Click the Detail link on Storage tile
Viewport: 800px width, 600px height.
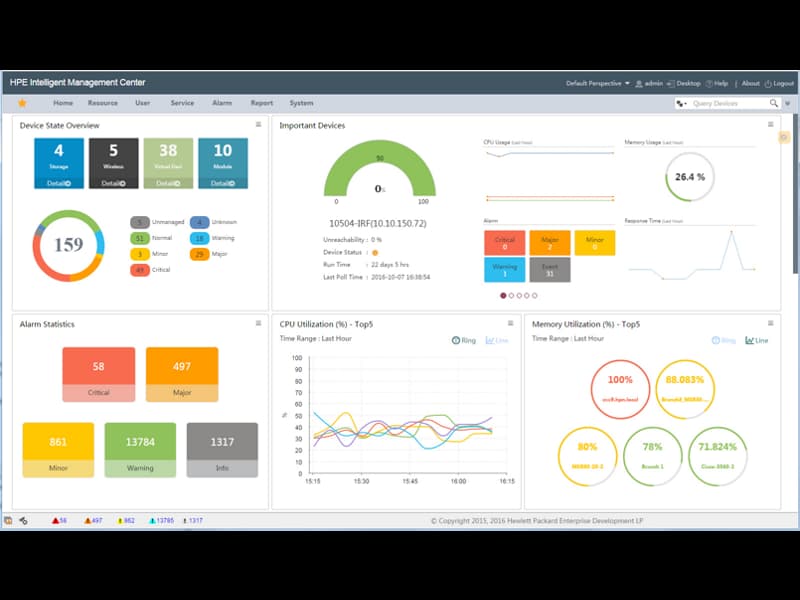click(59, 183)
